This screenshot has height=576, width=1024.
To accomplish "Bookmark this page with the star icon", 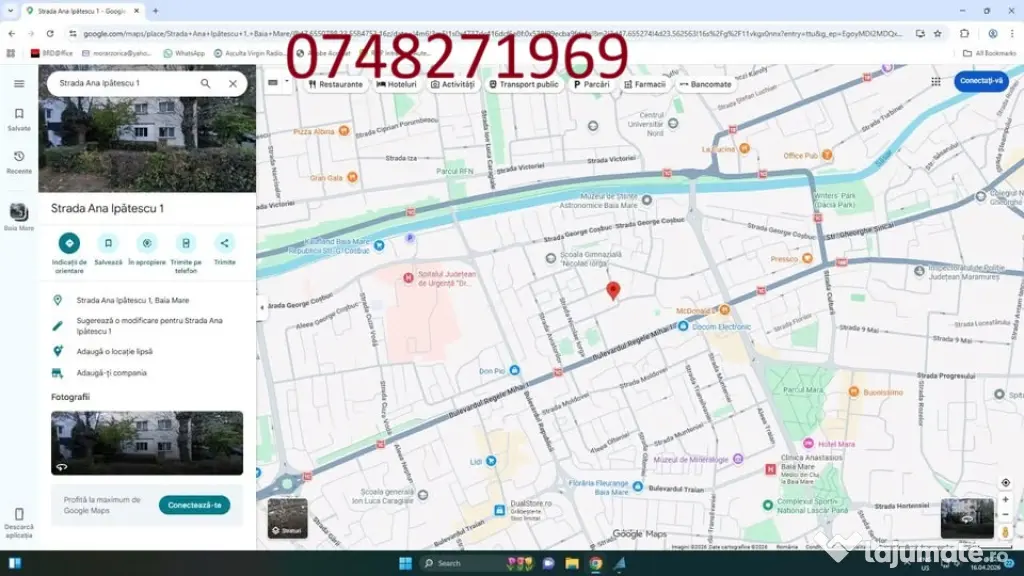I will (x=938, y=33).
